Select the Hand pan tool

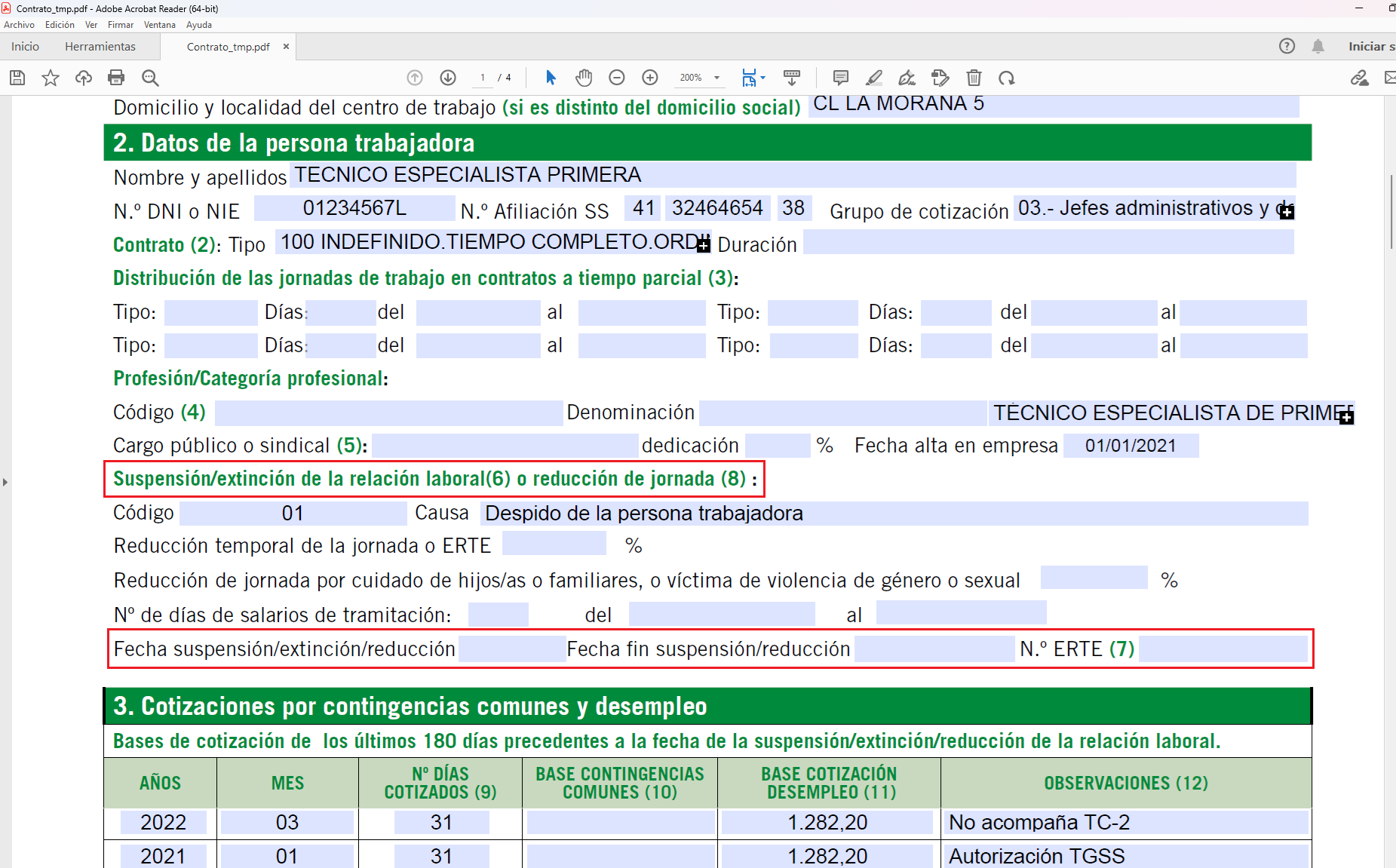[584, 78]
